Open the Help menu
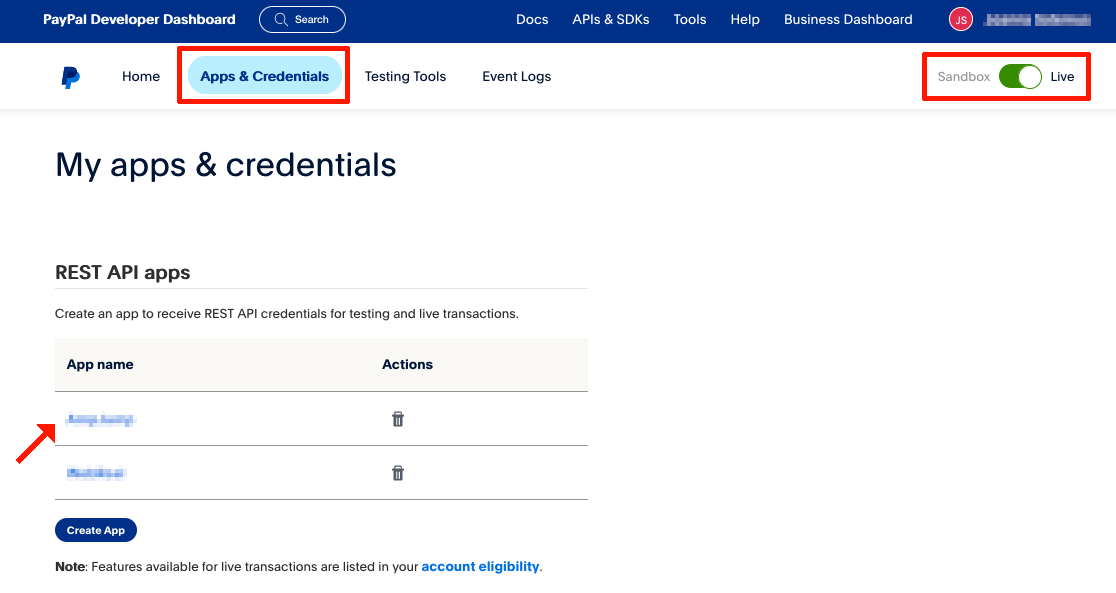The image size is (1116, 593). [745, 19]
